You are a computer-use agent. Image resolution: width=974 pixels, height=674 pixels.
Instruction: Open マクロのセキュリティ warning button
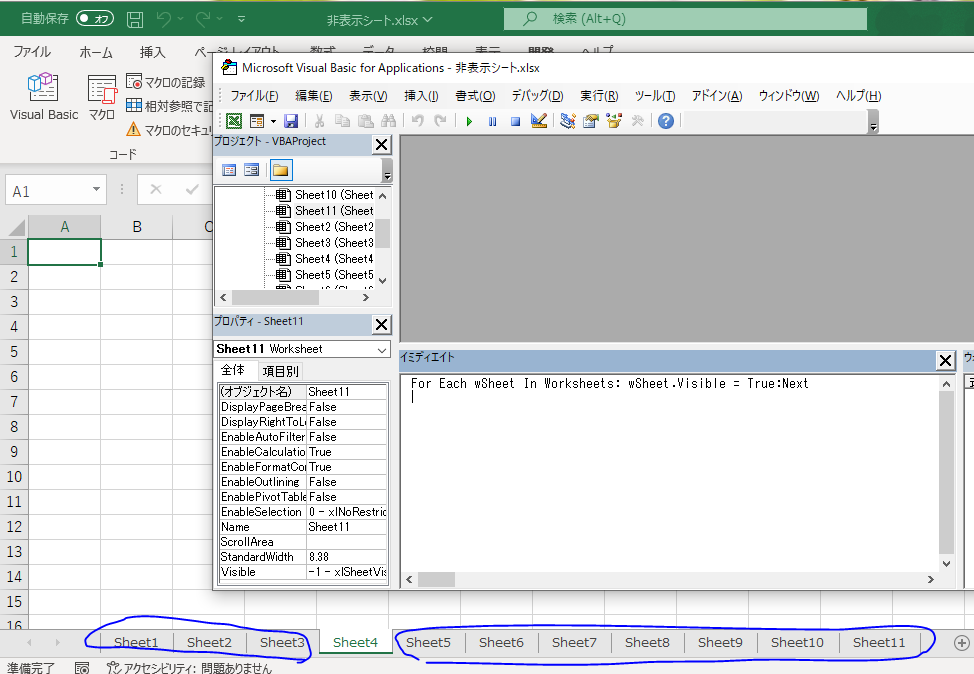(169, 129)
